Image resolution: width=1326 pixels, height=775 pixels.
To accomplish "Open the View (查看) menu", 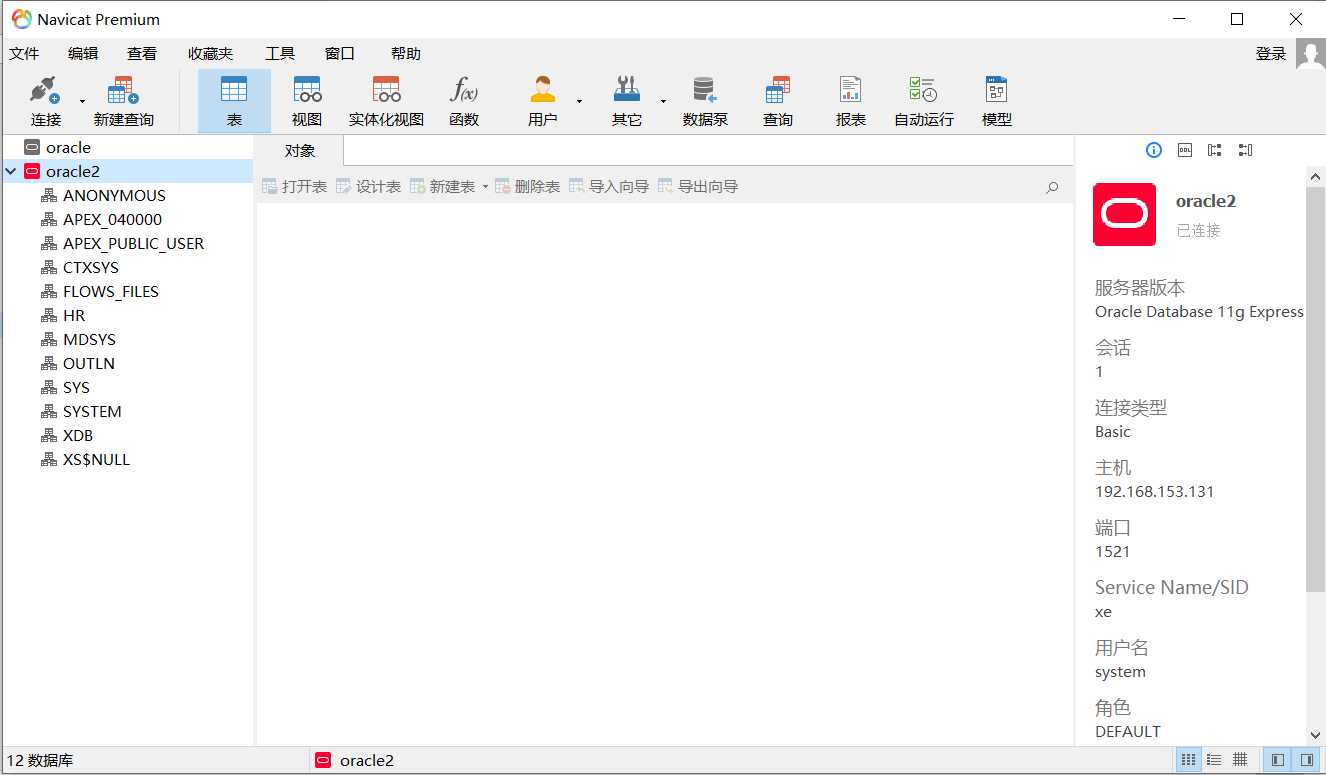I will pos(142,54).
